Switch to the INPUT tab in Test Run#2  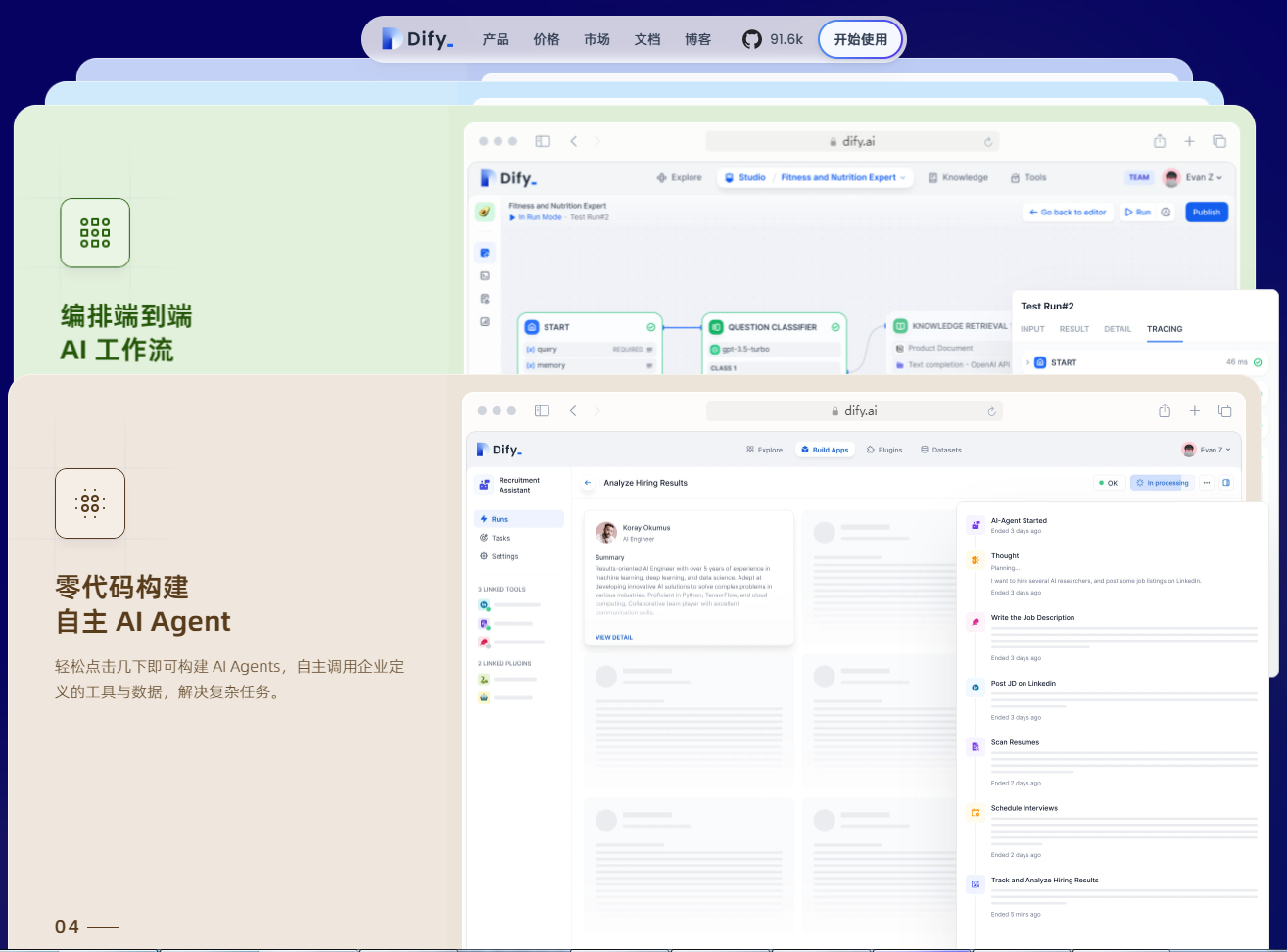(1032, 329)
